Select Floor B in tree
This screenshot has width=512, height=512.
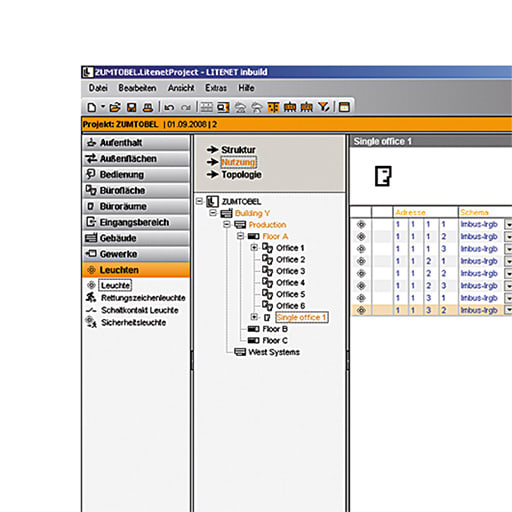tap(275, 329)
